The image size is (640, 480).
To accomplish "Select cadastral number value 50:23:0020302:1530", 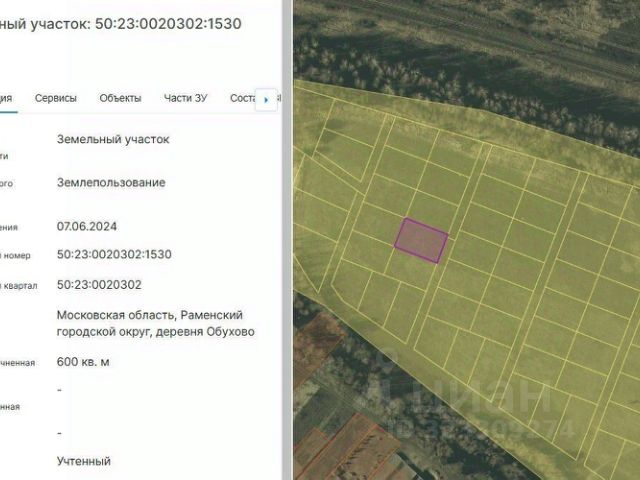I will point(114,254).
